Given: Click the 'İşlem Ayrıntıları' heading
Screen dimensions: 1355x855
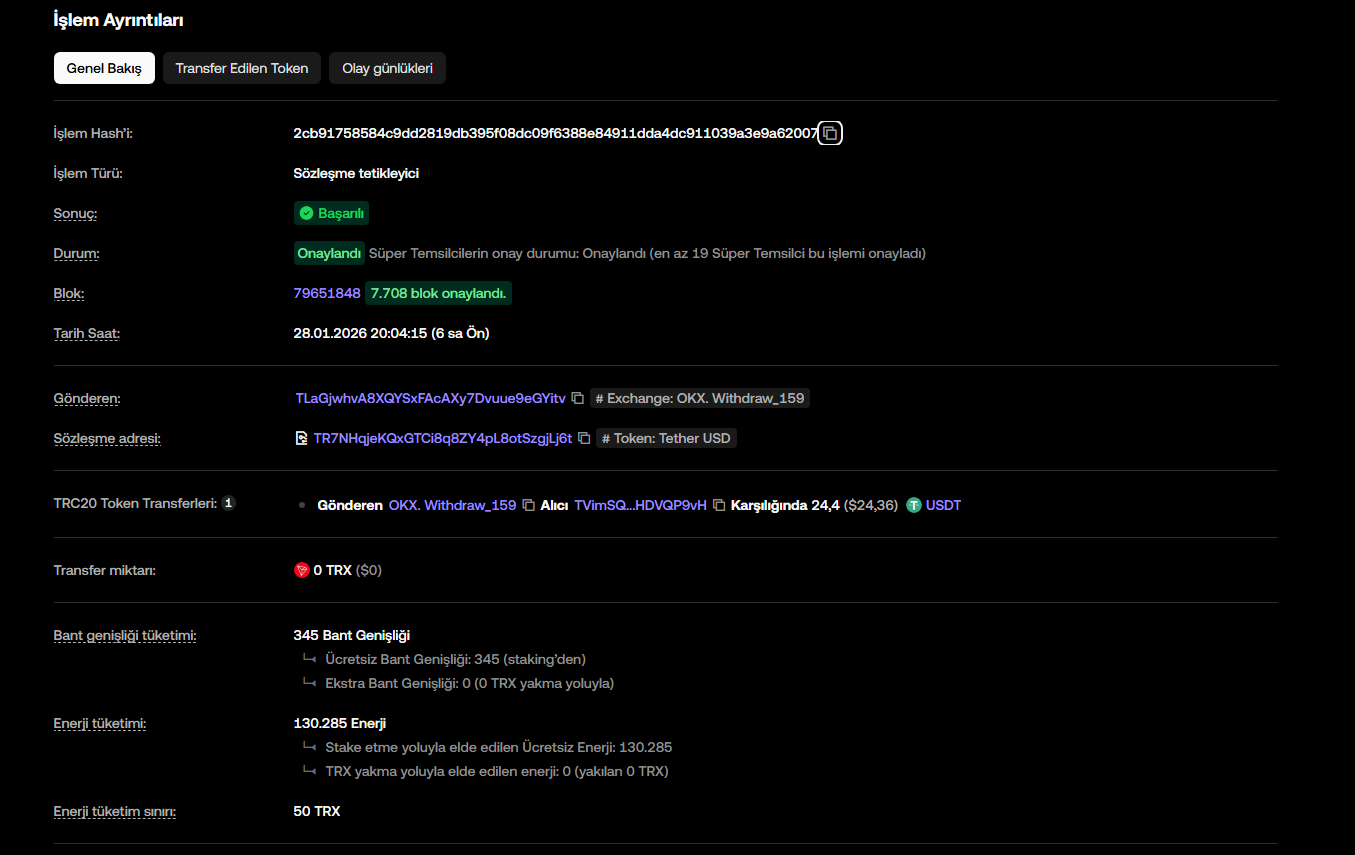Looking at the screenshot, I should click(118, 20).
